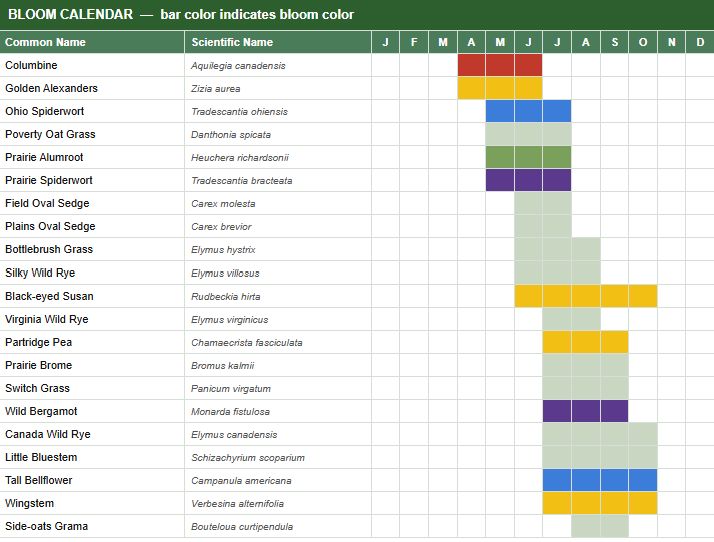Screen dimensions: 714x542
Task: Click the BLOOM CALENDAR title text
Action: point(71,15)
